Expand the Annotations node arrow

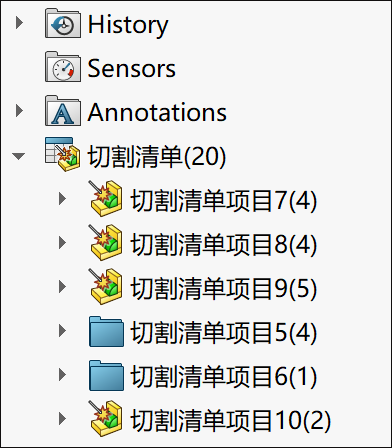coord(19,111)
